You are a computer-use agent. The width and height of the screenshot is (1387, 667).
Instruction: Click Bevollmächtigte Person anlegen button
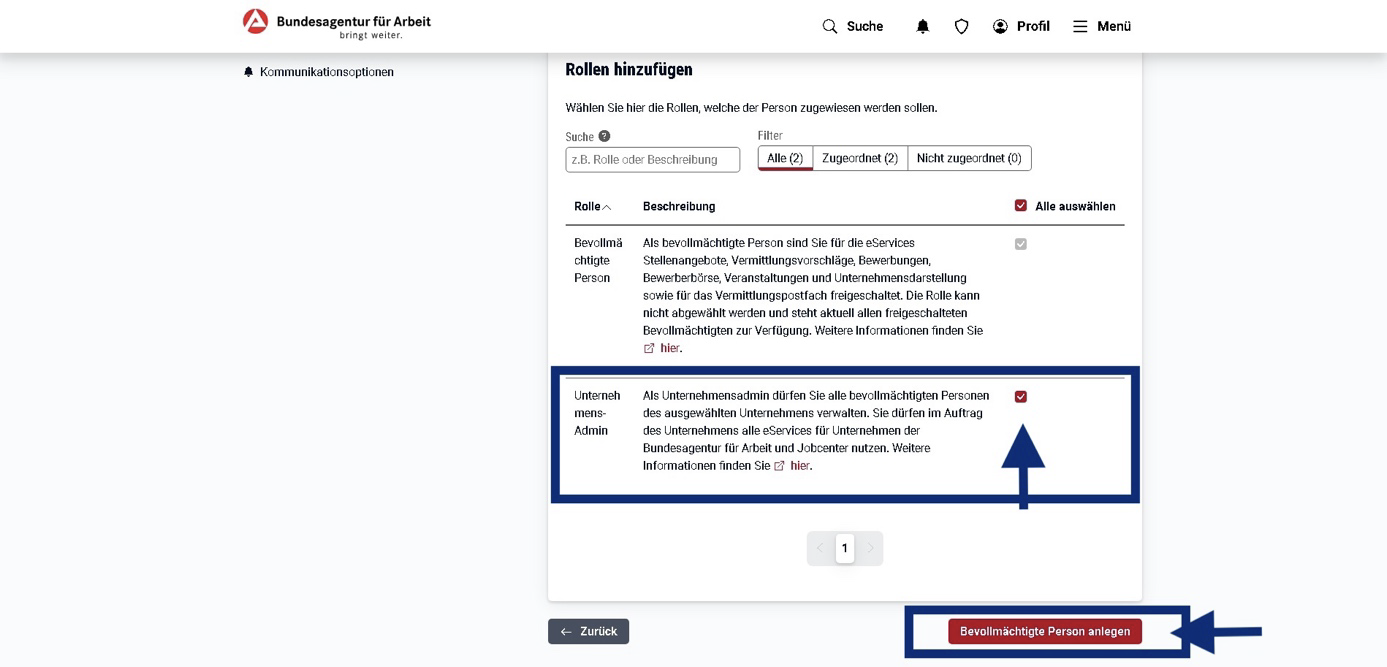click(1044, 632)
